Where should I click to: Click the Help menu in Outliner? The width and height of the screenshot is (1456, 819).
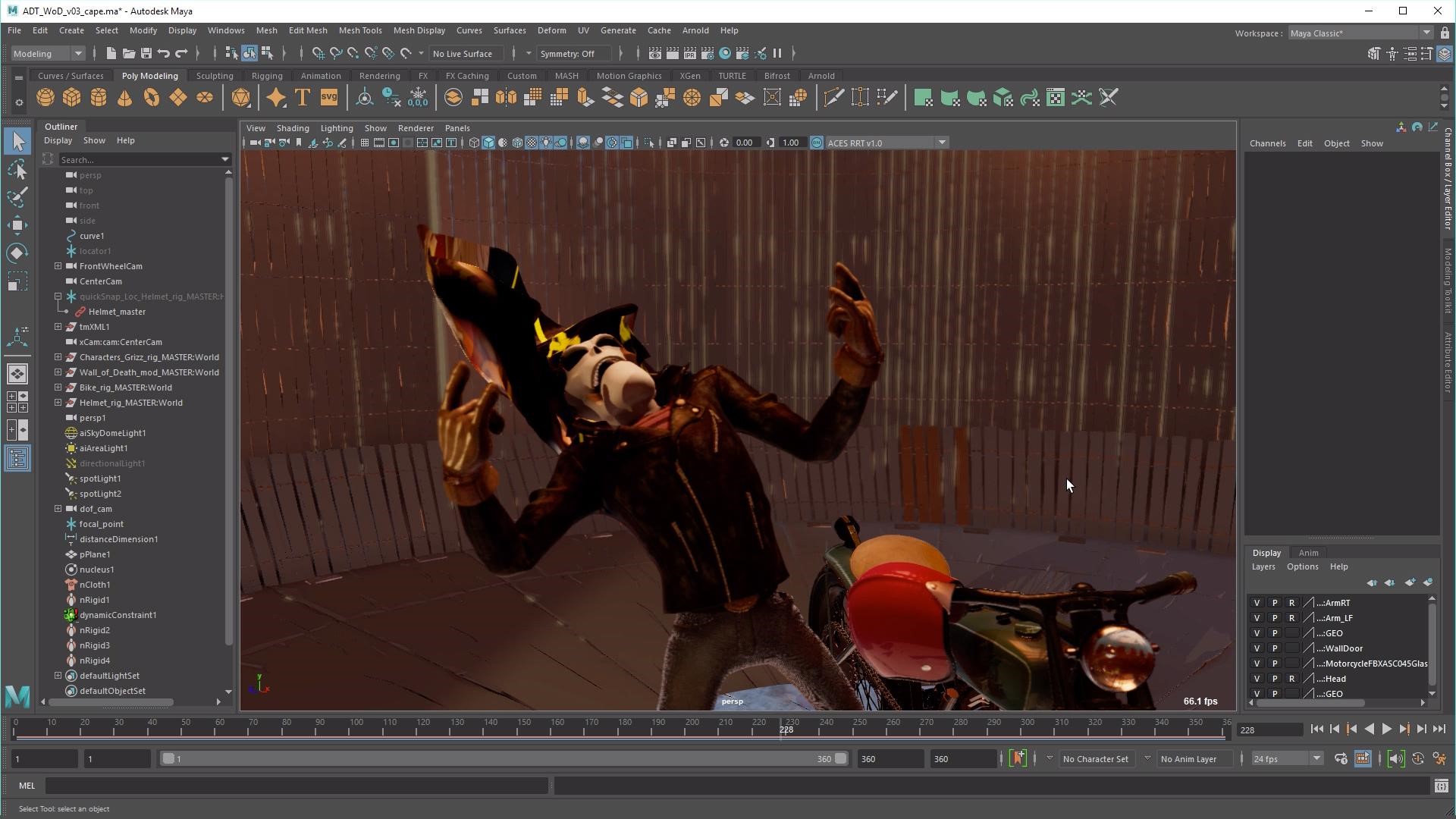(x=125, y=140)
